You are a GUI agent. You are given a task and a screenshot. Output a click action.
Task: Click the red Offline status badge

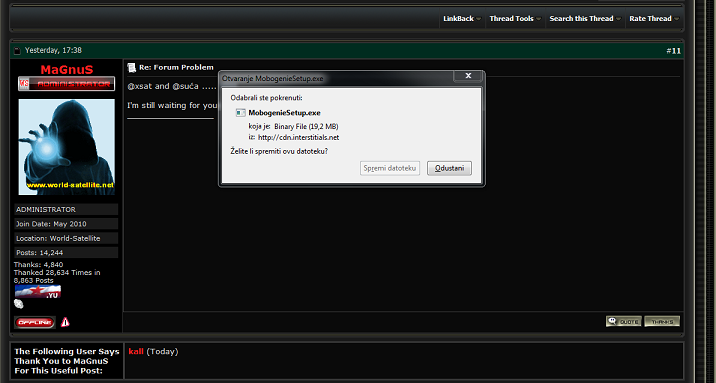pyautogui.click(x=35, y=322)
